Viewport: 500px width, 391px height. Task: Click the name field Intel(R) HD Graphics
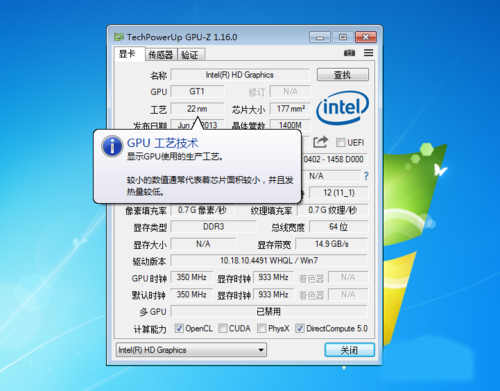pyautogui.click(x=240, y=75)
